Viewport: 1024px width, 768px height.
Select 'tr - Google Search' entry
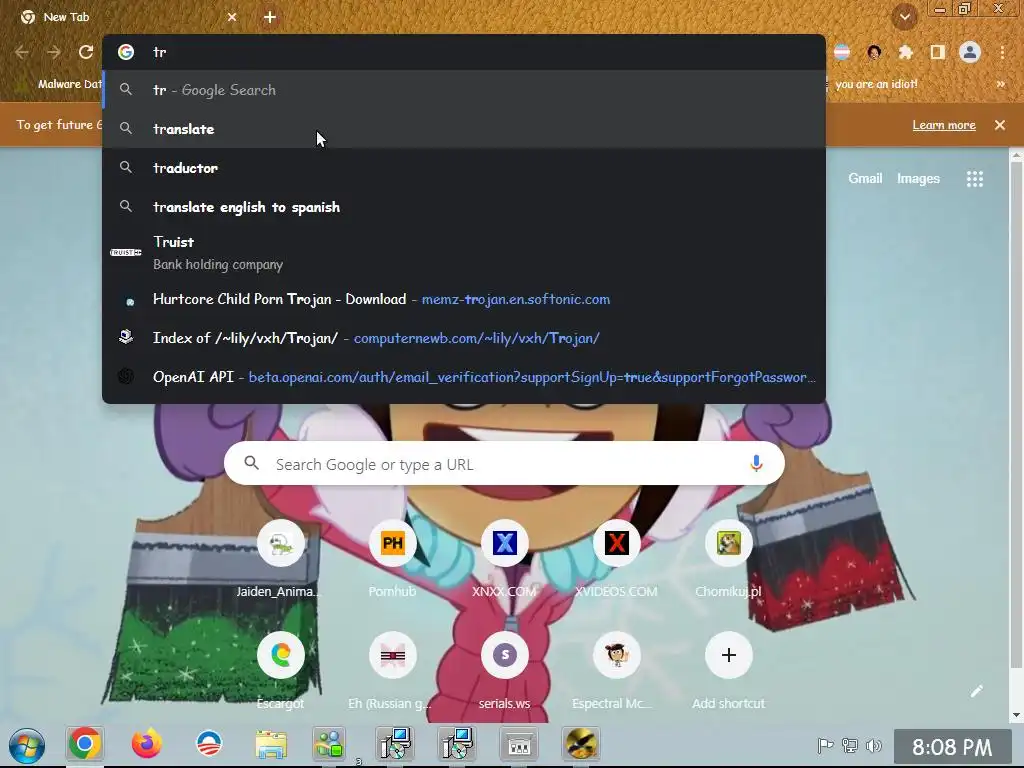coord(464,89)
